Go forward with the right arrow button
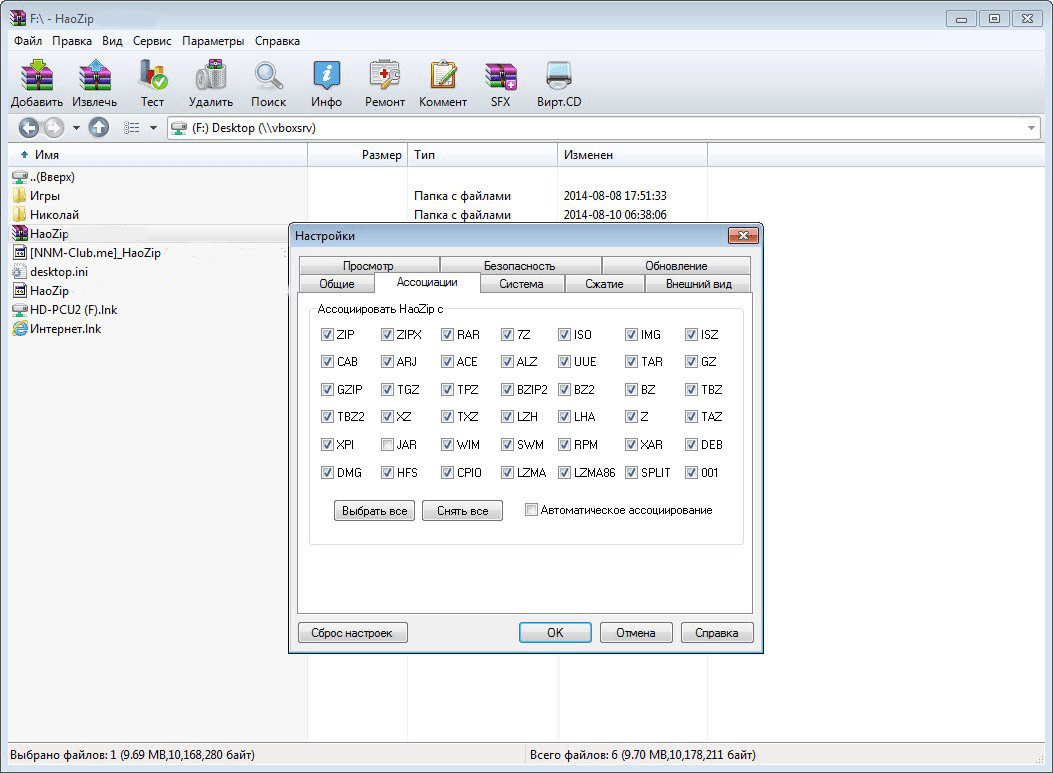Image resolution: width=1053 pixels, height=773 pixels. 54,128
